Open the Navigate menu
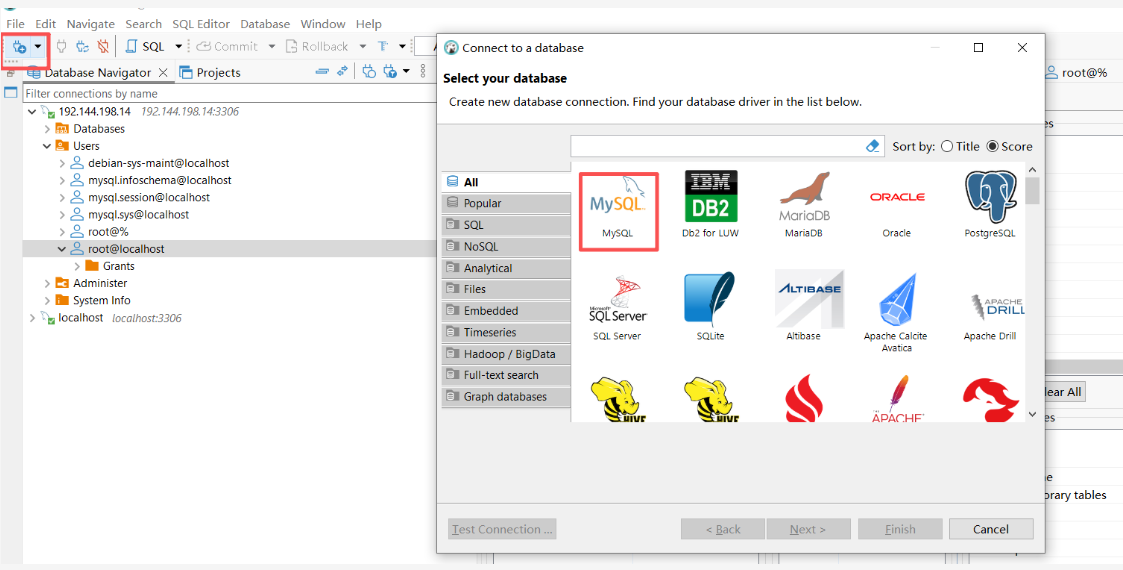1123x570 pixels. pos(91,24)
